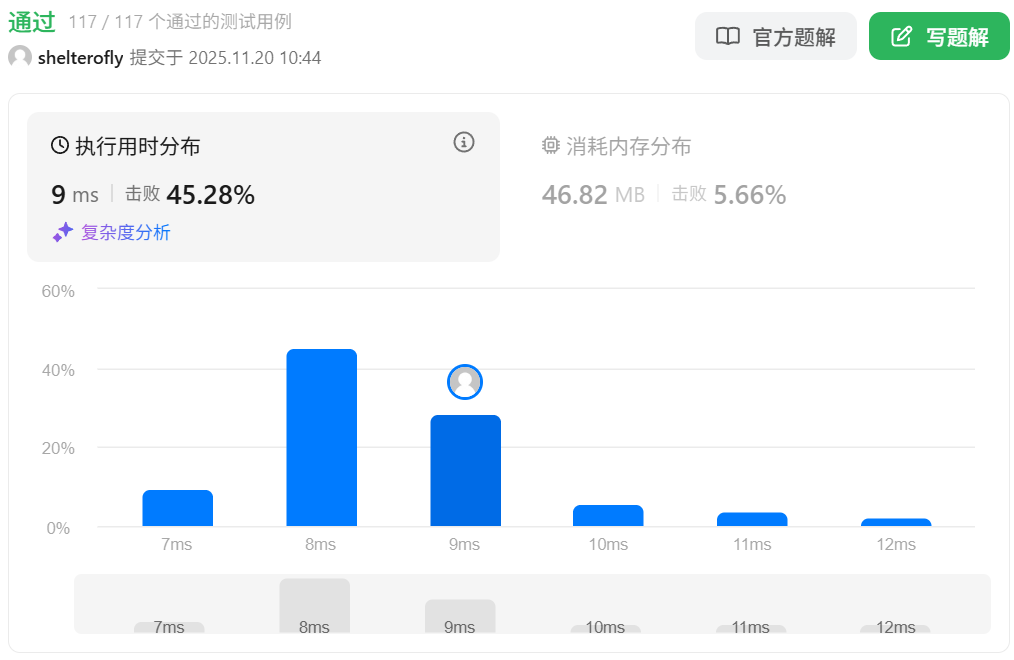The width and height of the screenshot is (1014, 660).
Task: Click the book icon in 官方题解 button
Action: (x=728, y=37)
